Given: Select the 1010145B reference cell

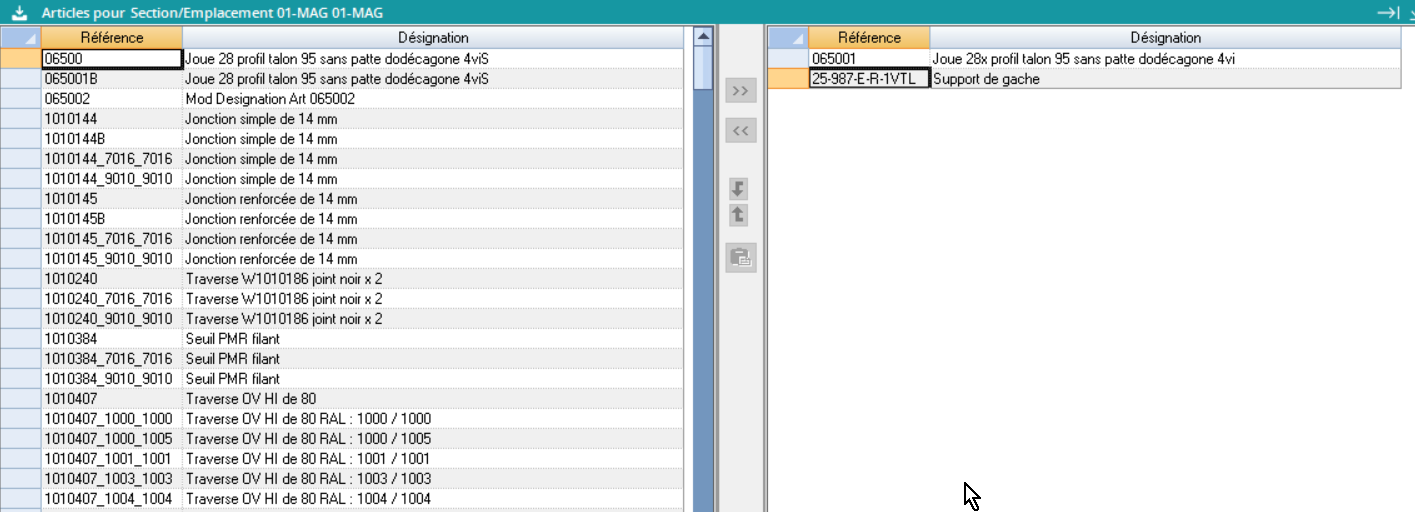Looking at the screenshot, I should point(112,219).
